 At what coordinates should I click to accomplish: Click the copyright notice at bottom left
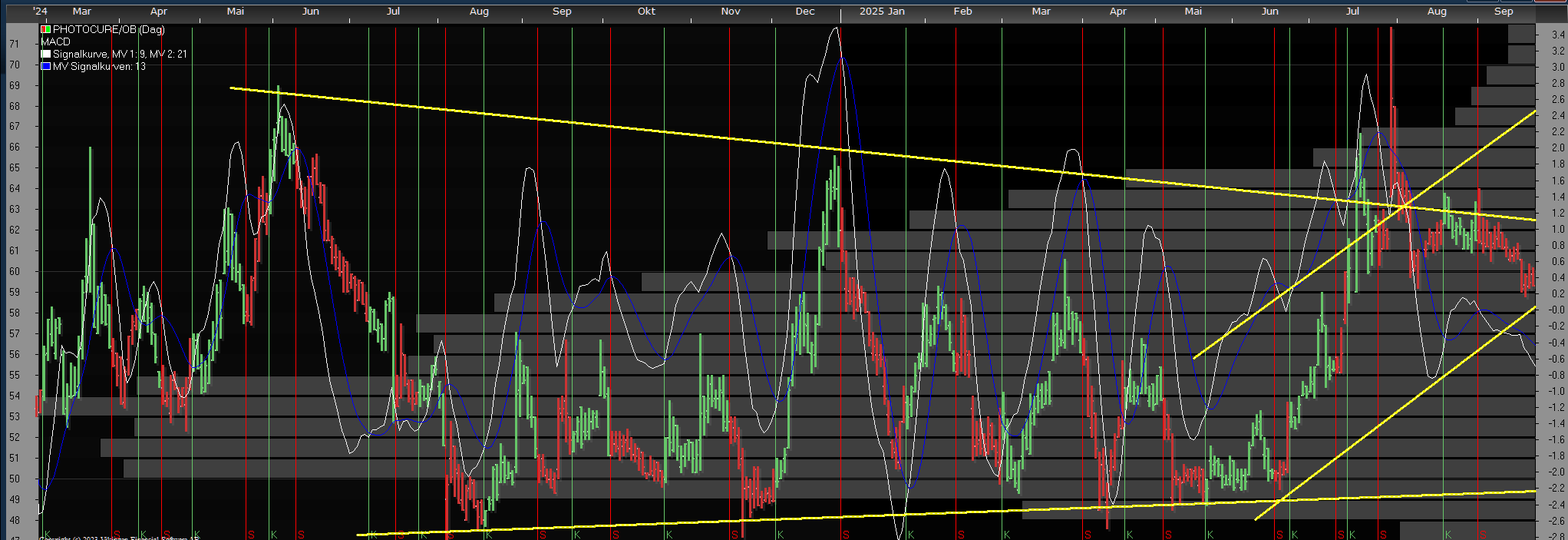(x=119, y=538)
